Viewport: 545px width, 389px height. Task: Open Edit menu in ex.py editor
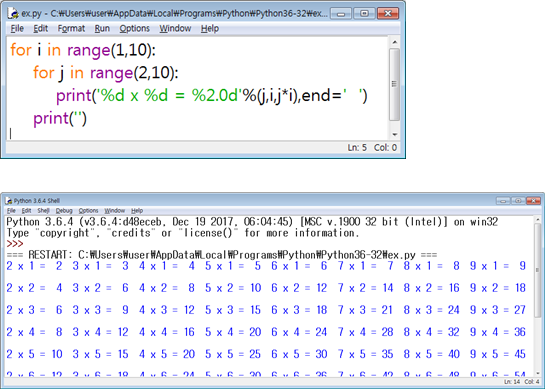(x=40, y=28)
